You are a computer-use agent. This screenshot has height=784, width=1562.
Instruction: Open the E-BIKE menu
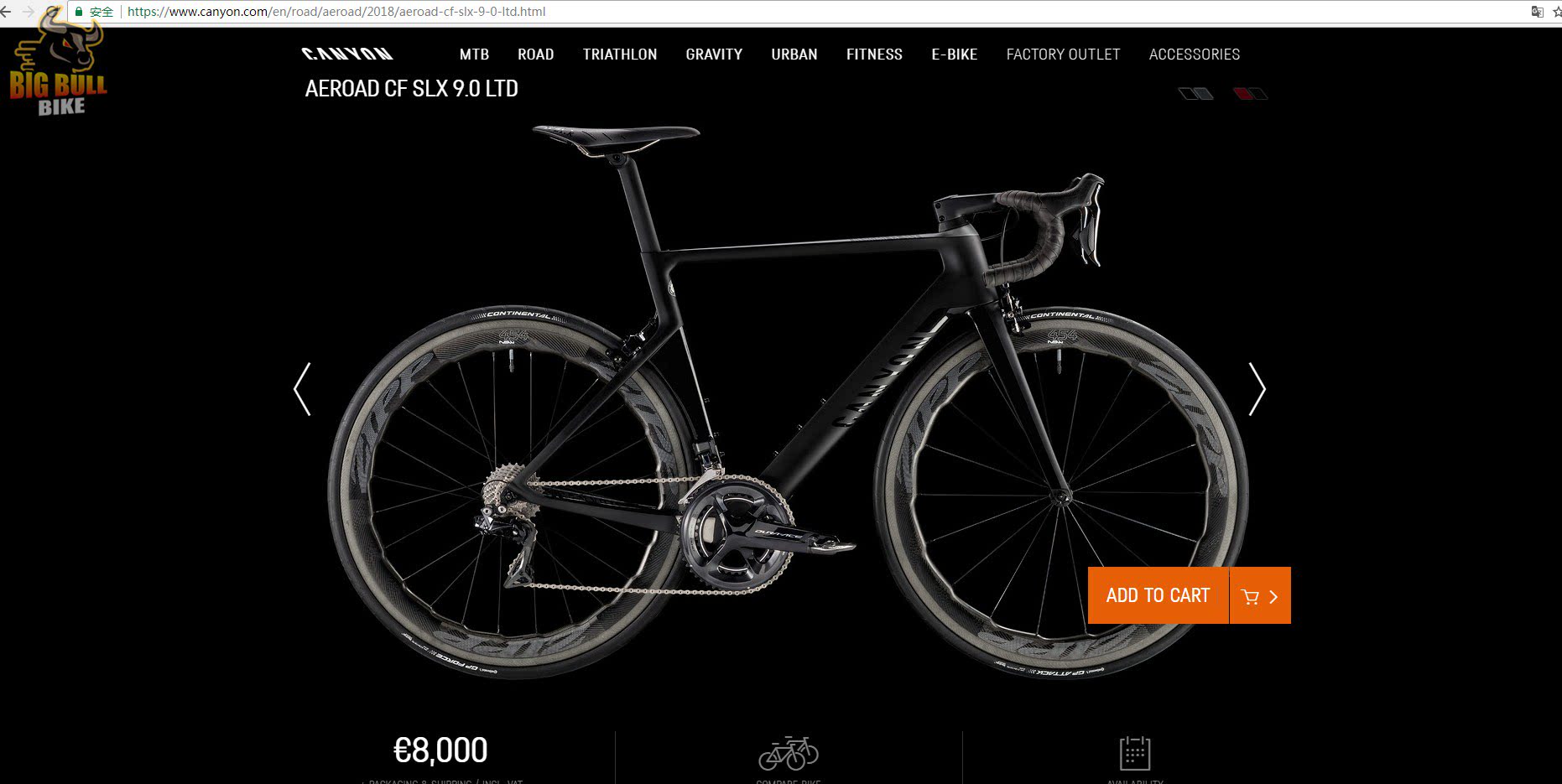pos(955,55)
